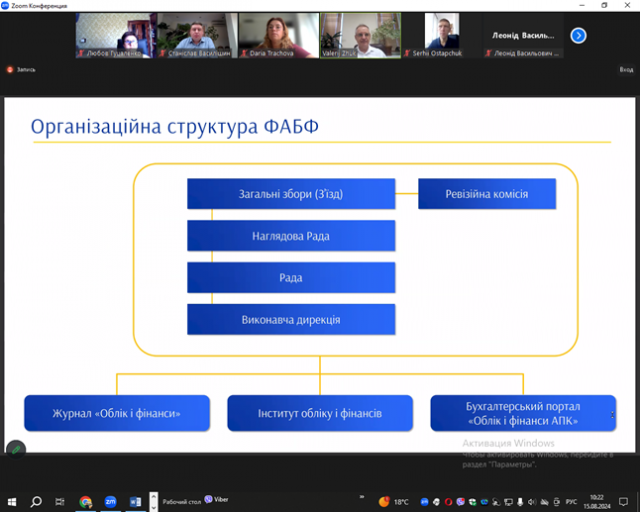Image resolution: width=640 pixels, height=512 pixels.
Task: Select Valerij's active speaker video thumbnail
Action: click(360, 35)
